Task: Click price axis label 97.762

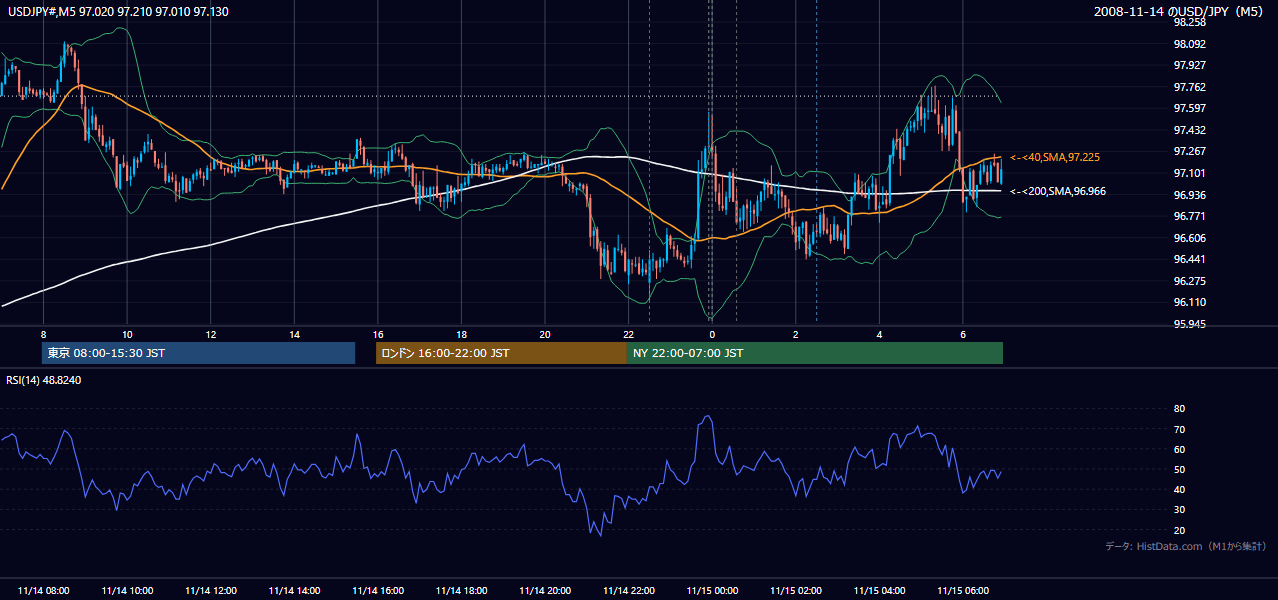Action: [1189, 87]
